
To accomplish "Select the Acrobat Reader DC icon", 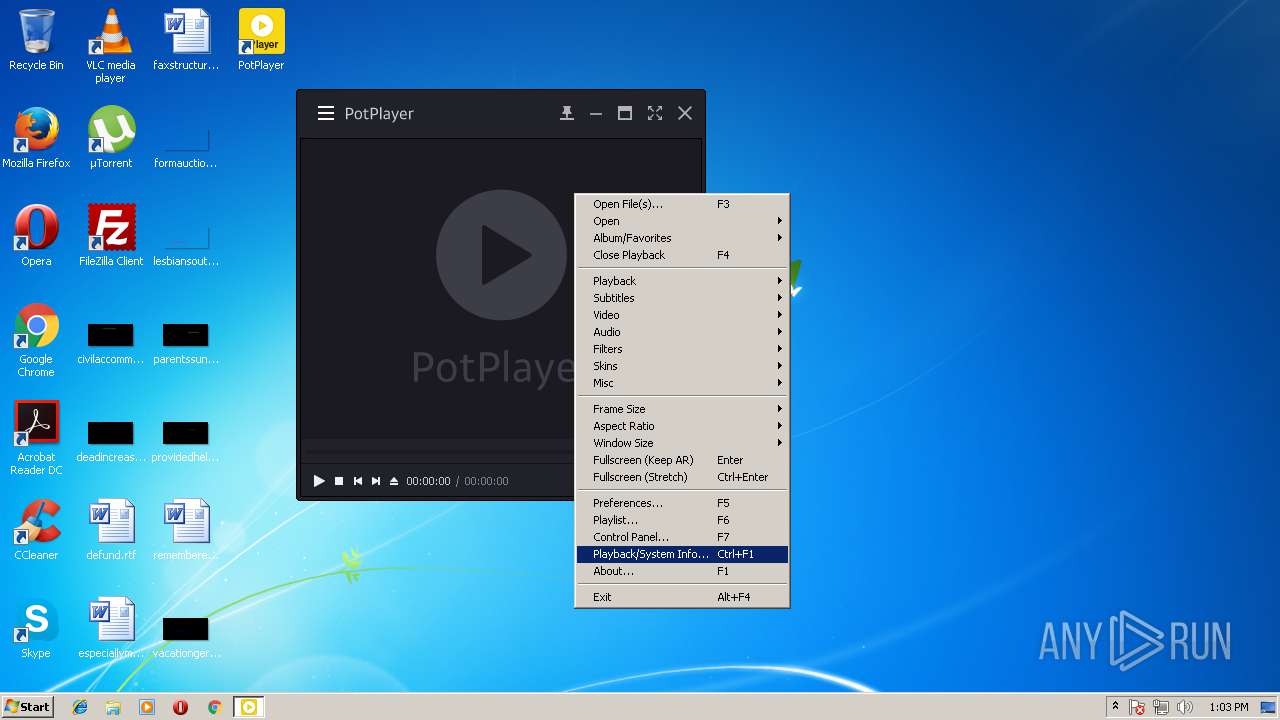I will [x=36, y=438].
